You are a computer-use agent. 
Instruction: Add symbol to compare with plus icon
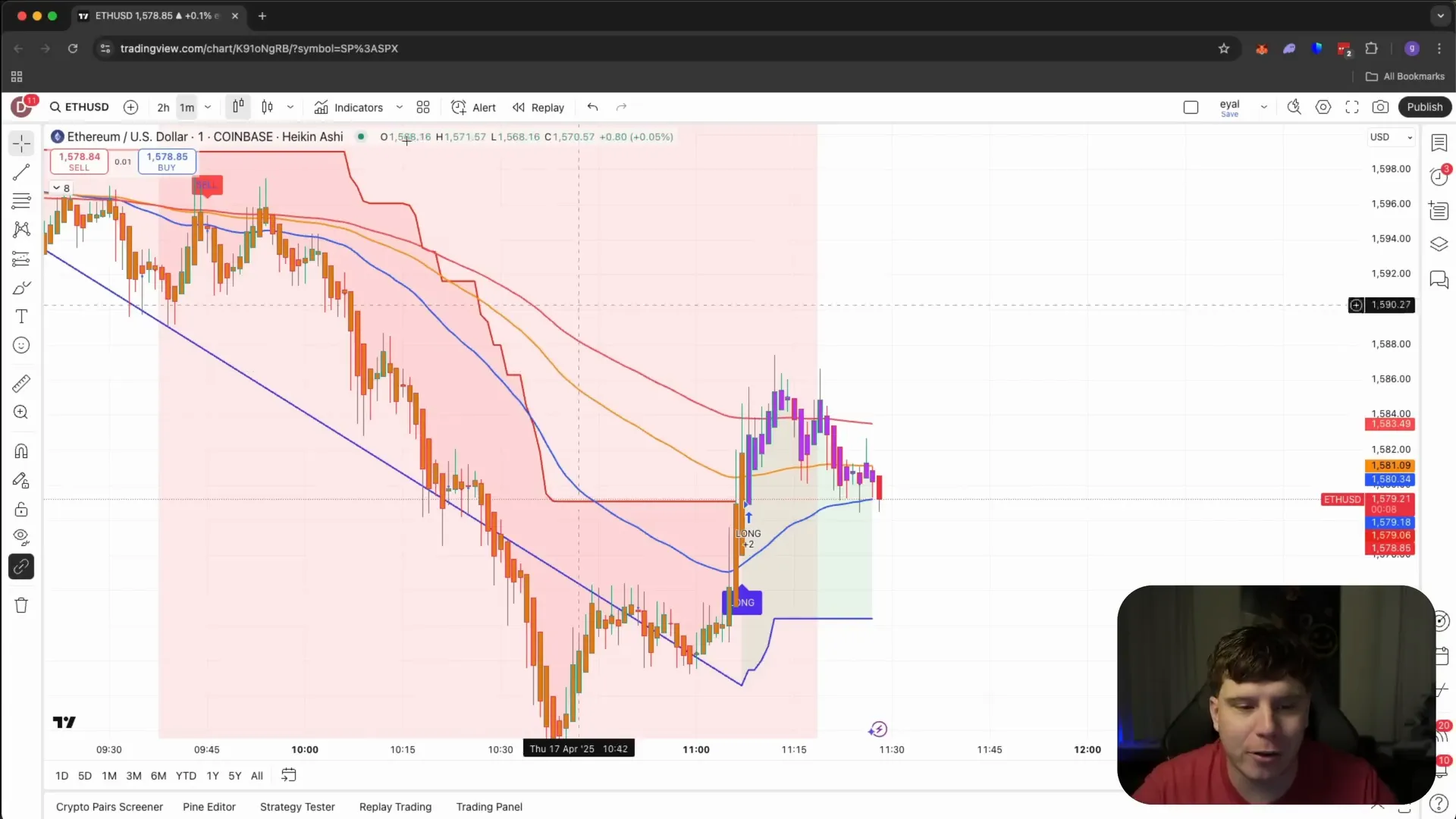tap(130, 107)
